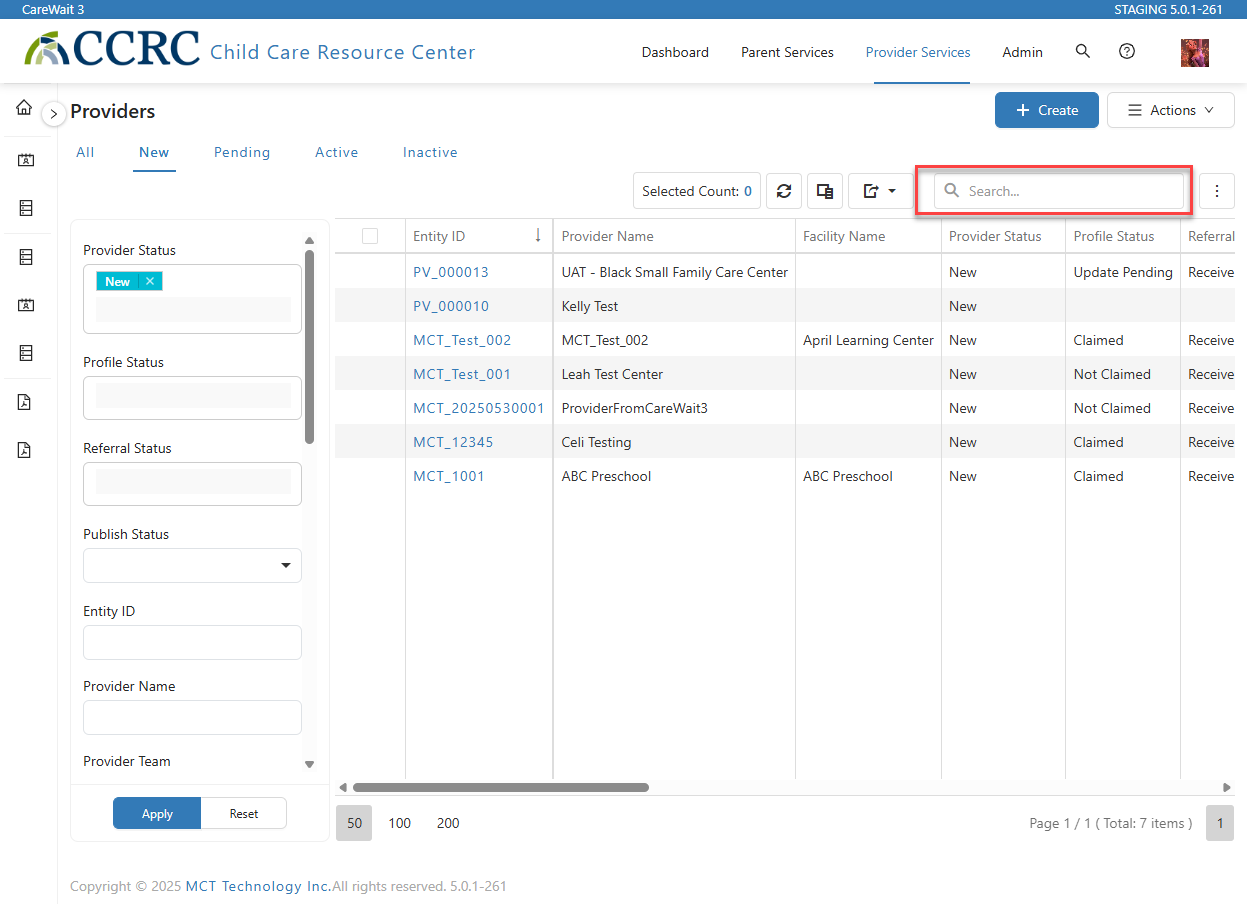Image resolution: width=1247 pixels, height=904 pixels.
Task: Open provider MCT_1001
Action: (449, 476)
